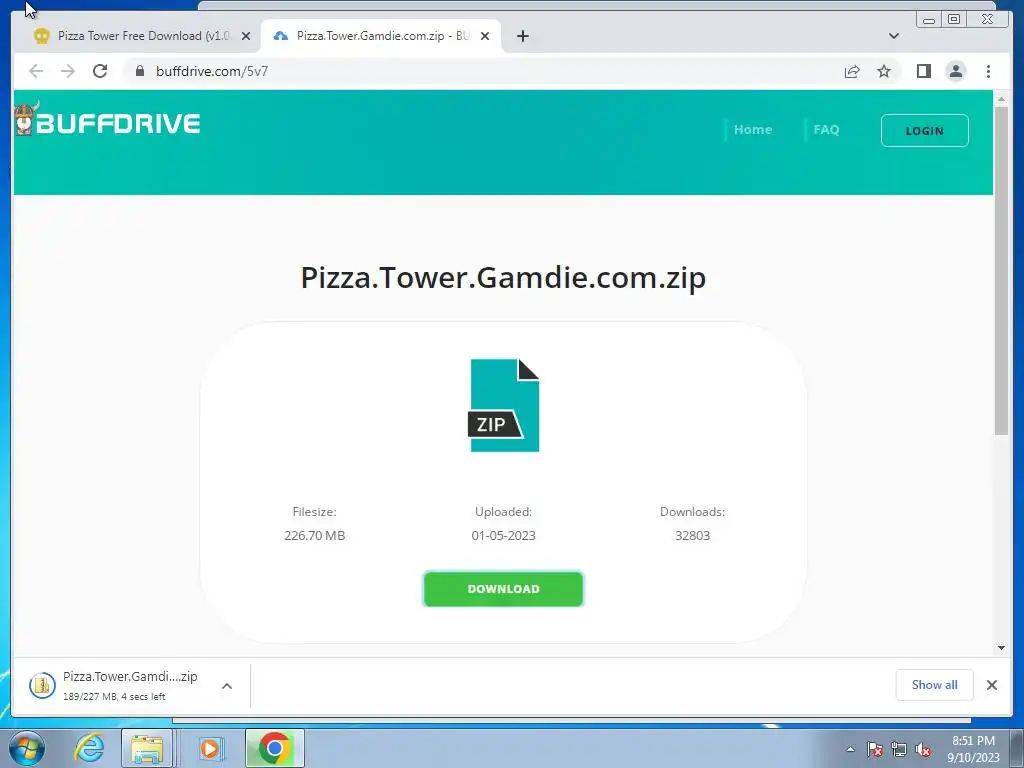Open the taskbar clock showing 8:51 PM
This screenshot has width=1024, height=768.
click(973, 749)
